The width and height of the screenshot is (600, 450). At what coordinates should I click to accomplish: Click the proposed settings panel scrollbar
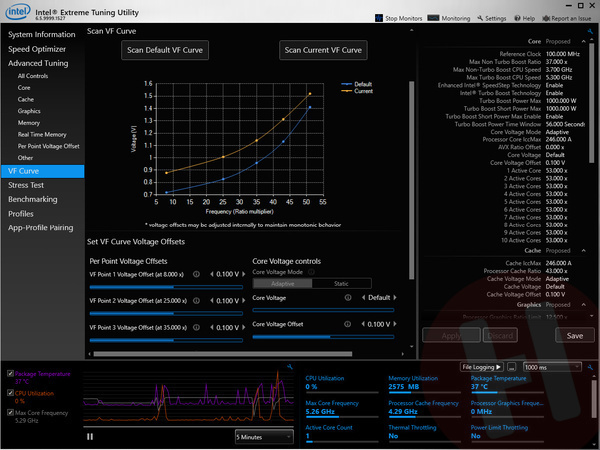click(592, 103)
